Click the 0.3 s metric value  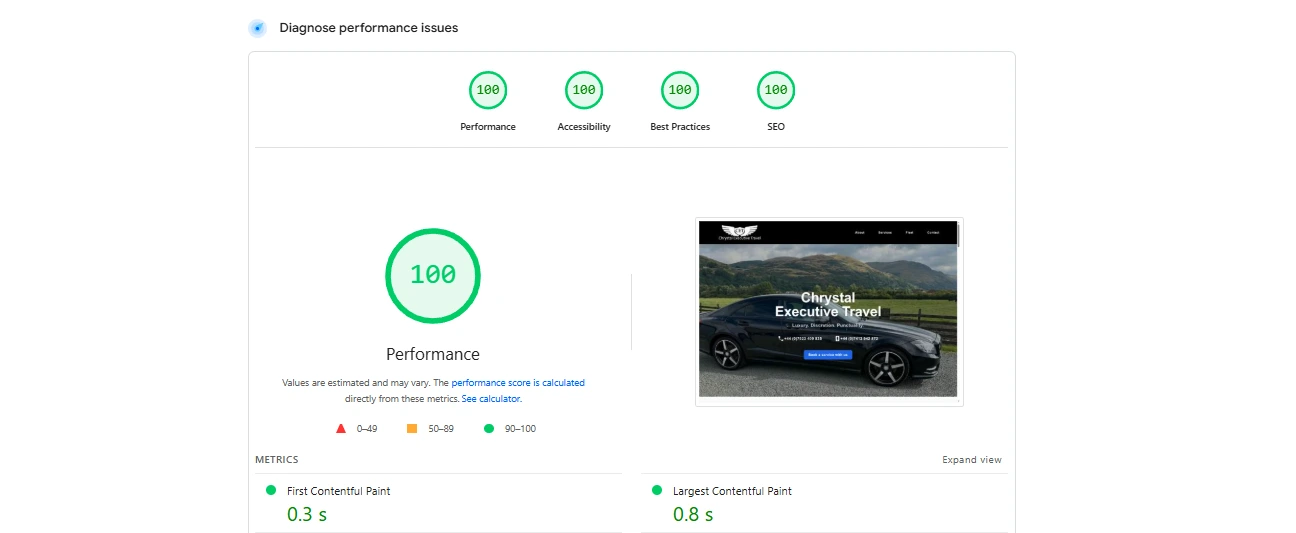307,515
